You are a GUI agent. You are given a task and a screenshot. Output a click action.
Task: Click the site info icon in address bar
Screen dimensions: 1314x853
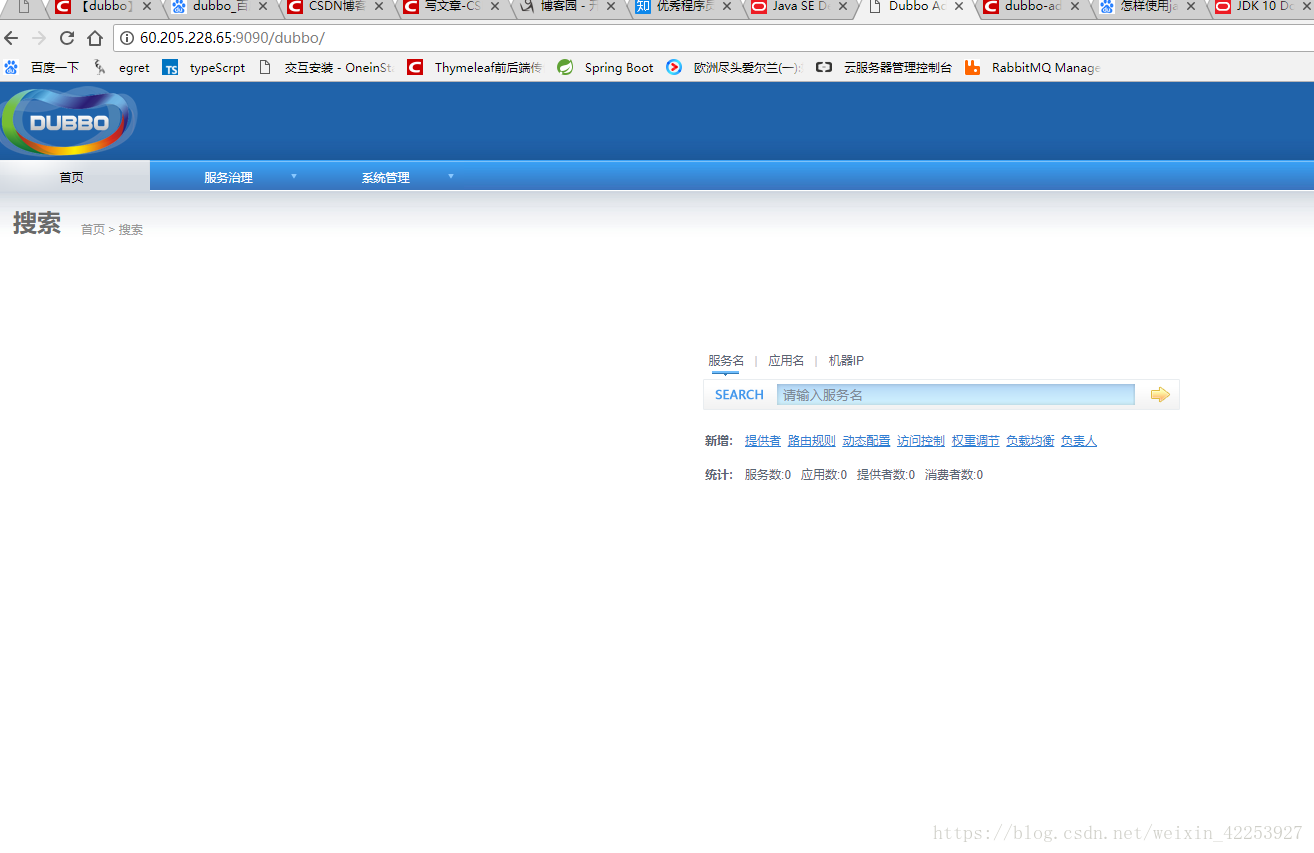127,39
